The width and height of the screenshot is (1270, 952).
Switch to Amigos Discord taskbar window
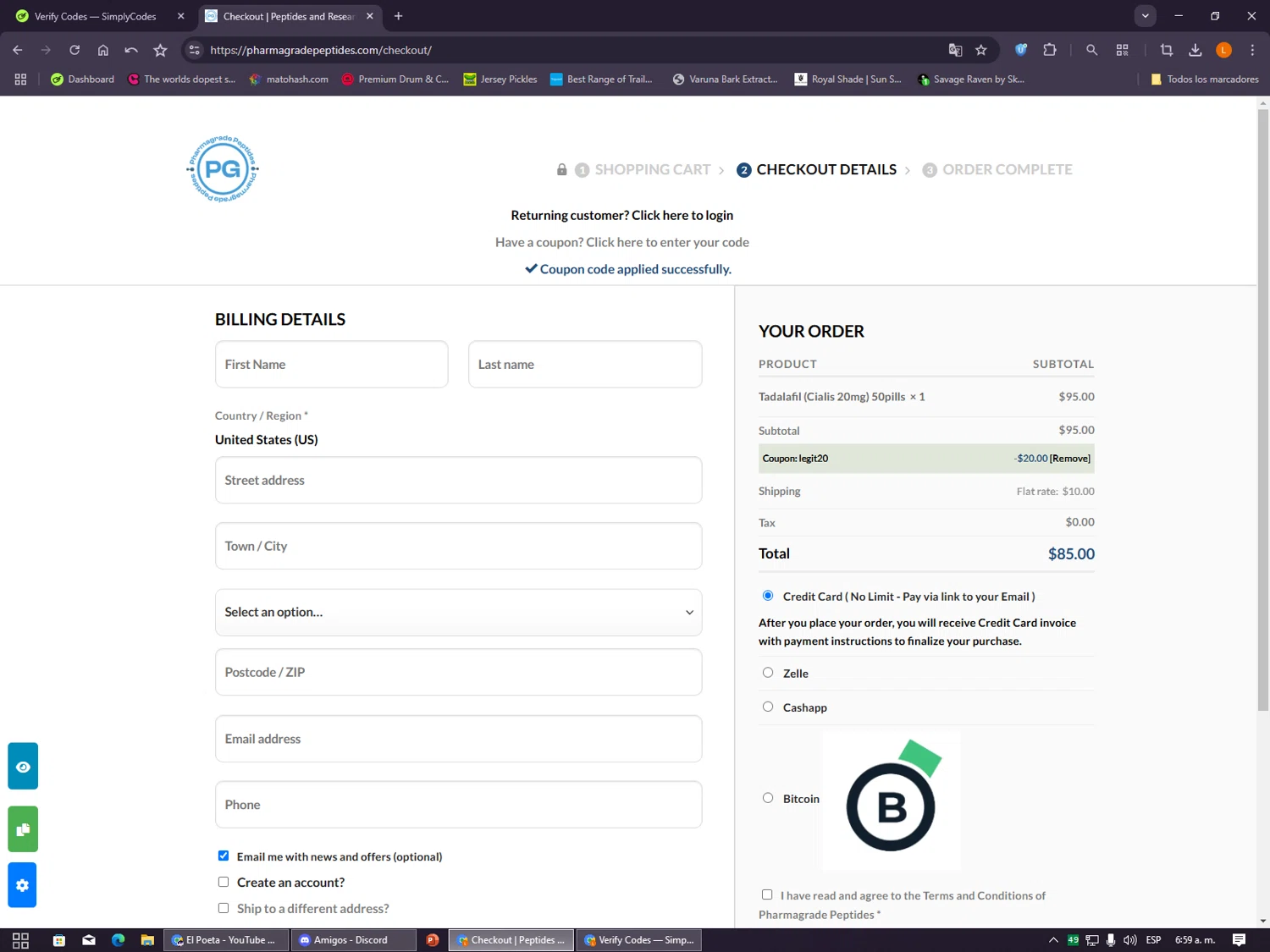(353, 940)
